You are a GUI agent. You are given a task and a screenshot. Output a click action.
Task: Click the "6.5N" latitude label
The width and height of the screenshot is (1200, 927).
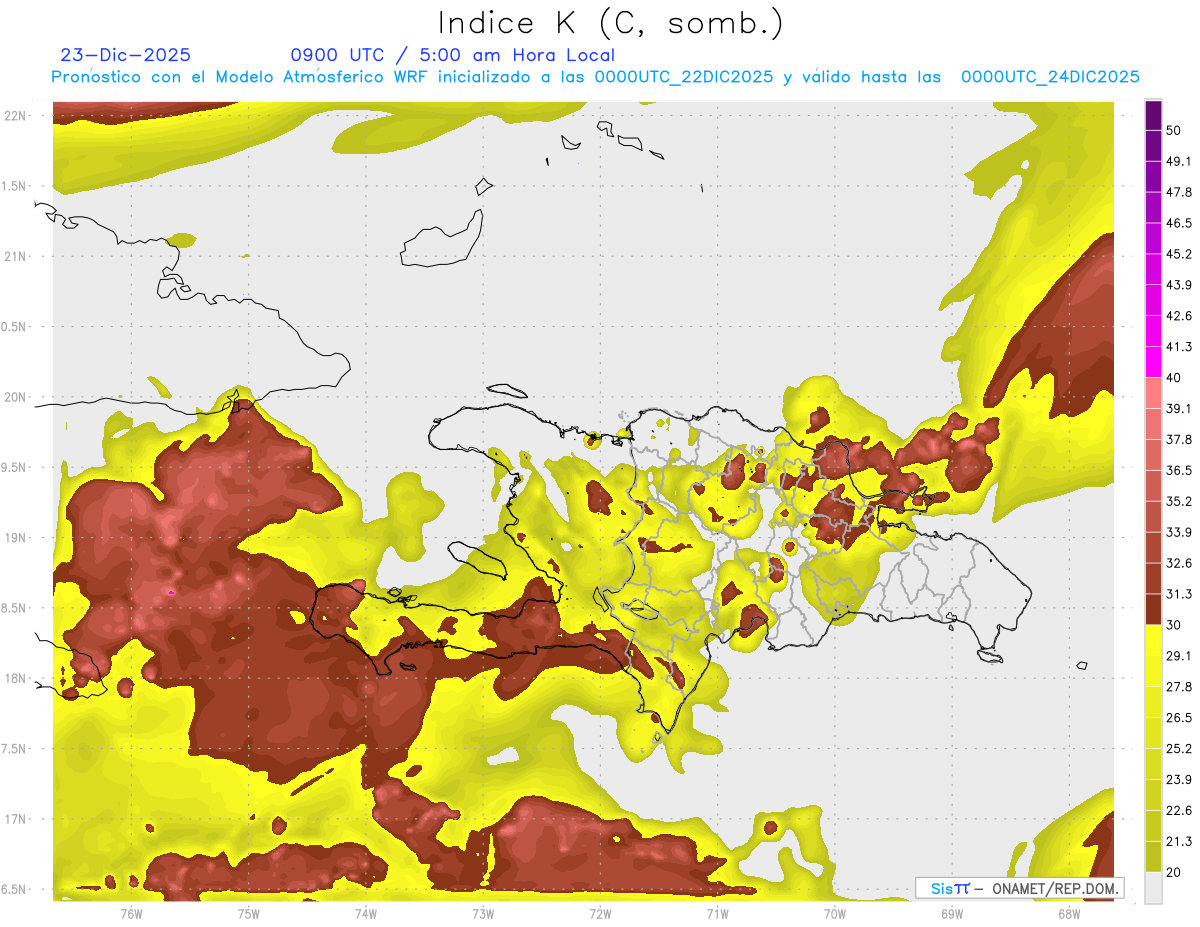15,889
